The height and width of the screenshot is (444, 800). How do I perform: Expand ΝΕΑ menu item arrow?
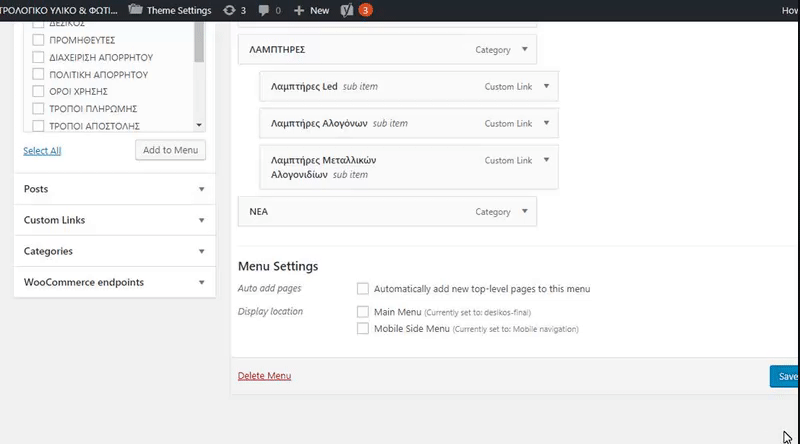point(526,211)
